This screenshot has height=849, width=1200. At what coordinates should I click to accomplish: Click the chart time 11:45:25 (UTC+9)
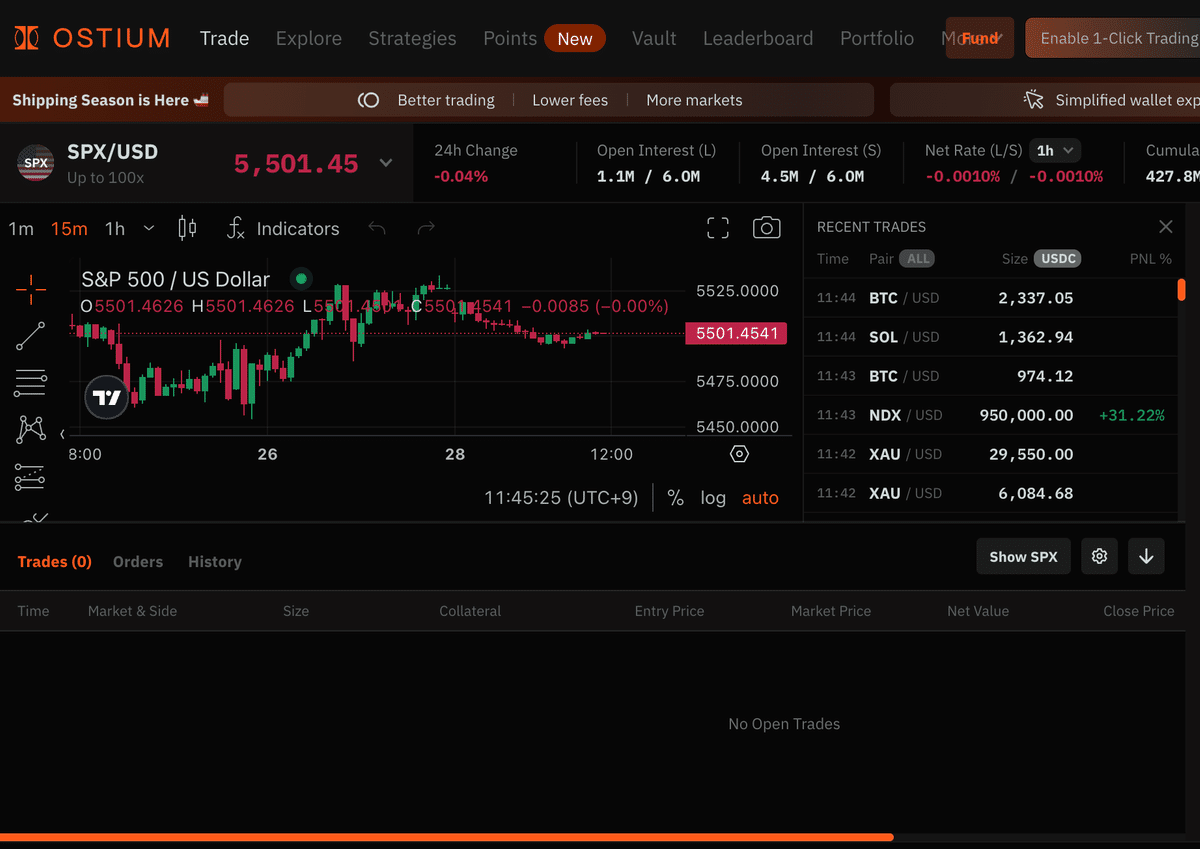[561, 497]
